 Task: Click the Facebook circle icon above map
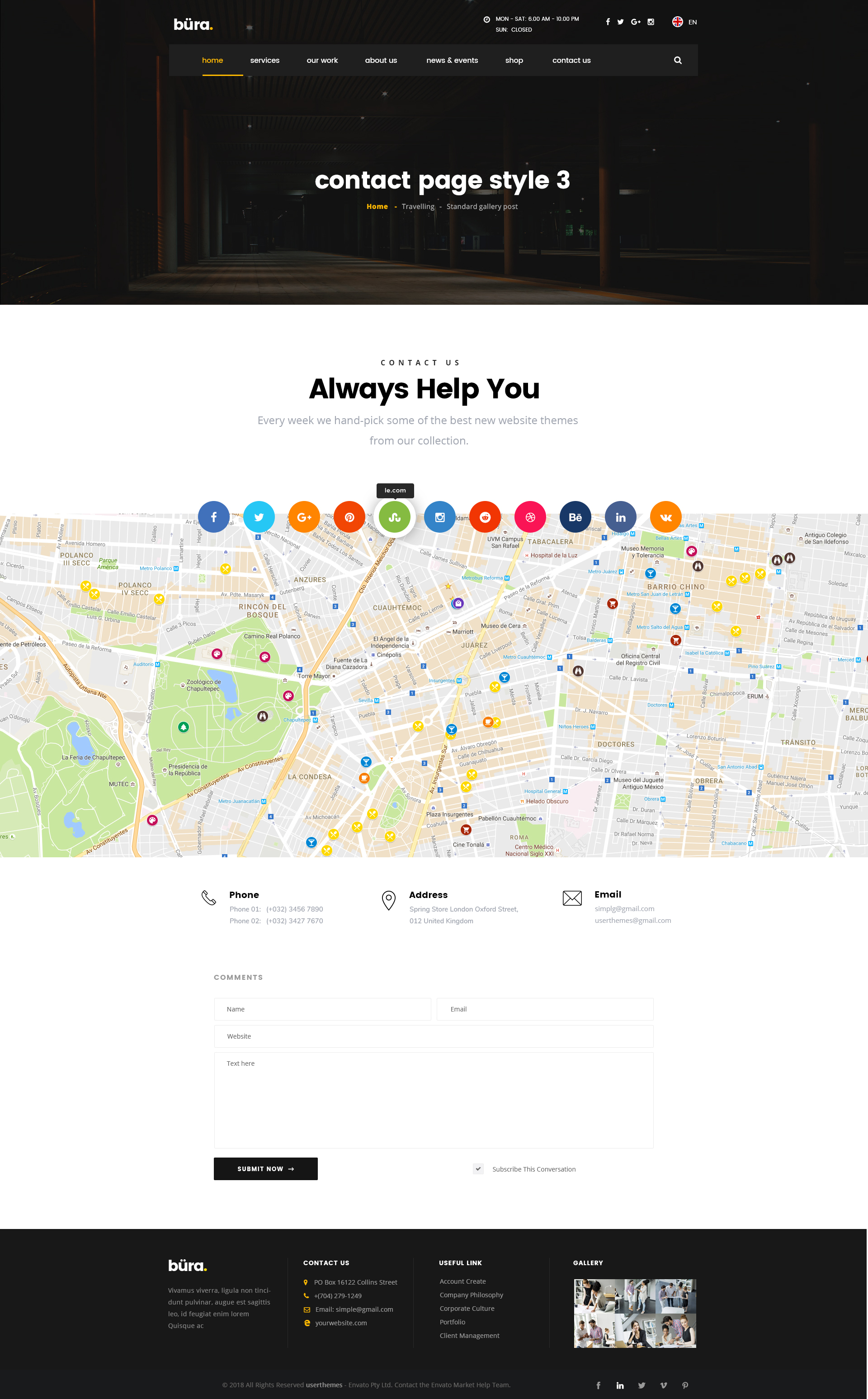[x=213, y=517]
